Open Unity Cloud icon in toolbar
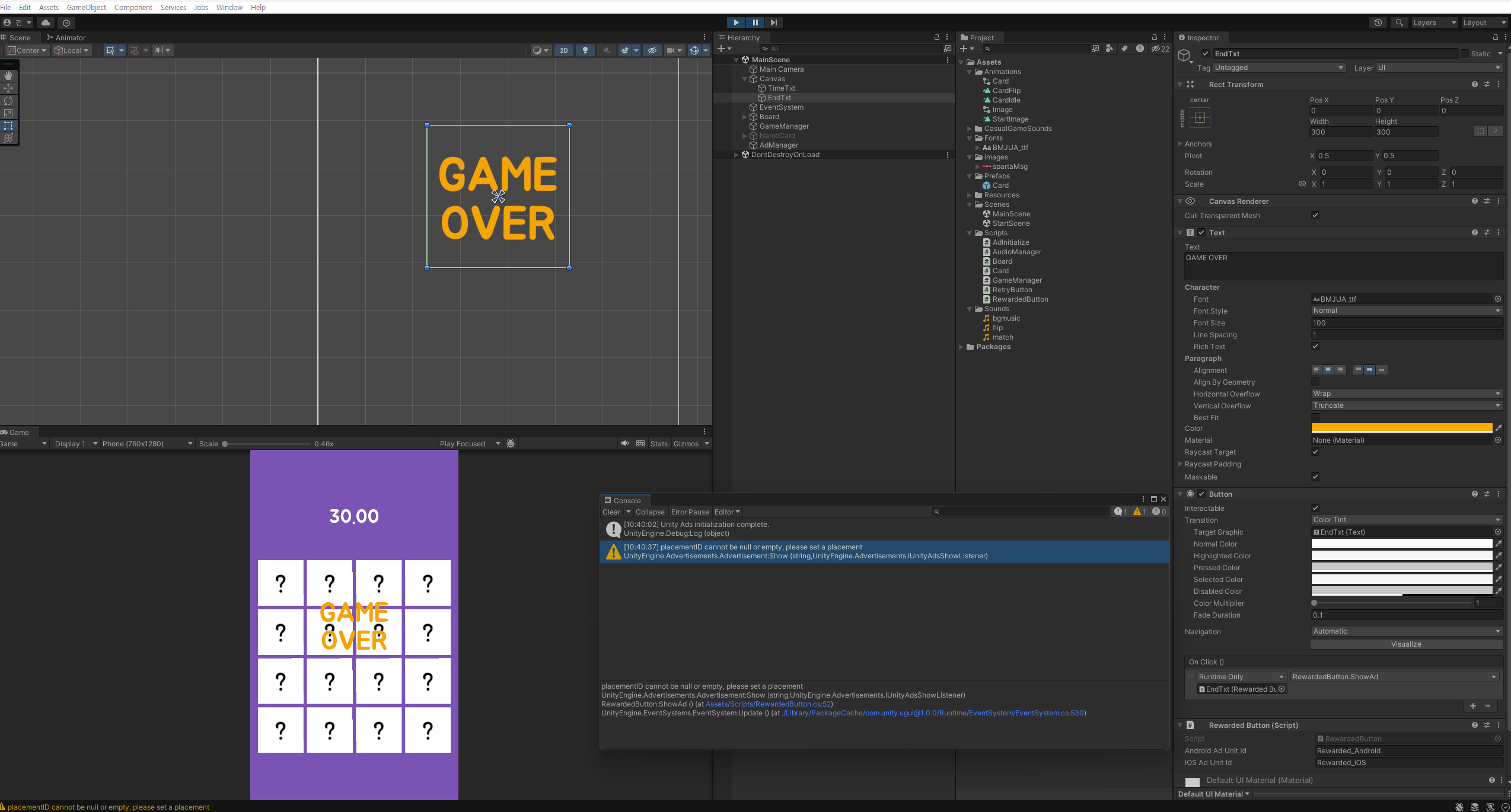The image size is (1511, 812). (x=46, y=23)
